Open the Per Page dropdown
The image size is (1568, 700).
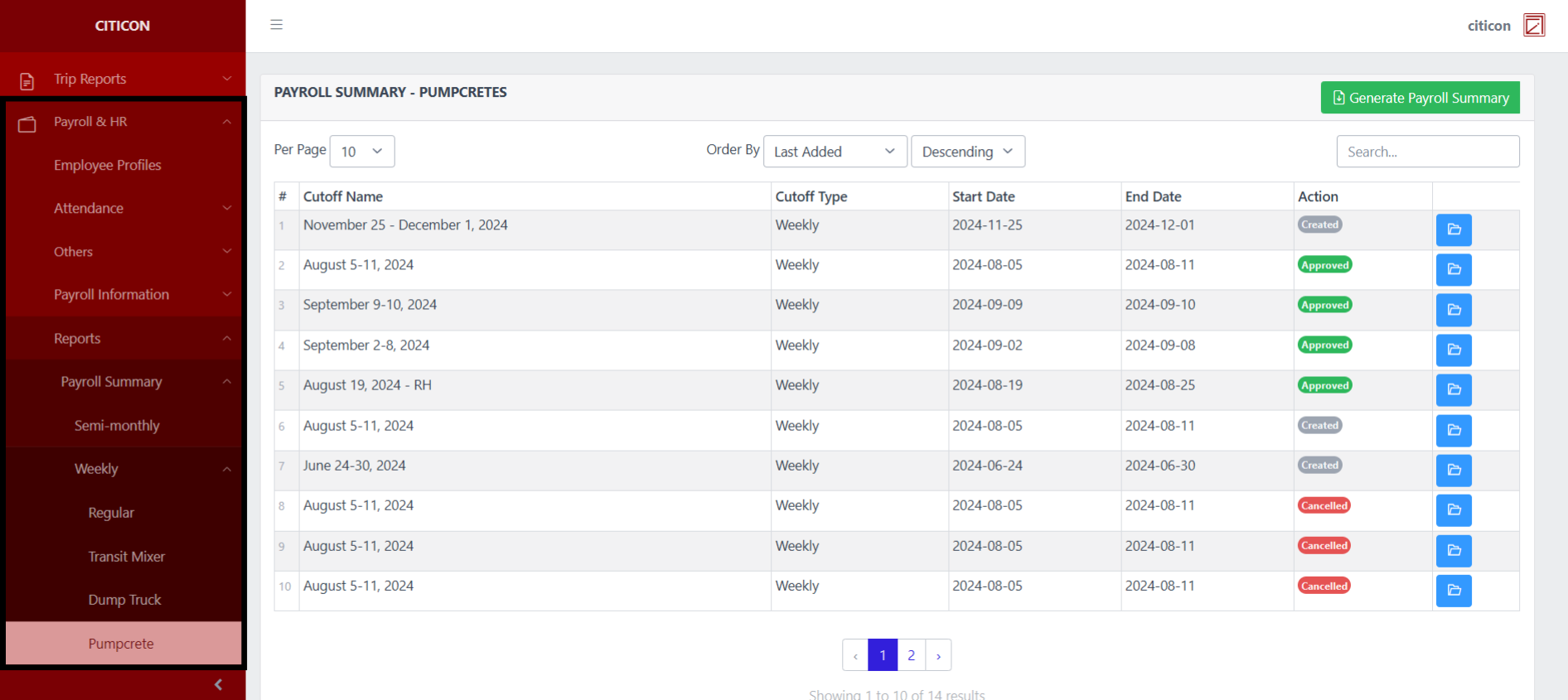pyautogui.click(x=361, y=152)
